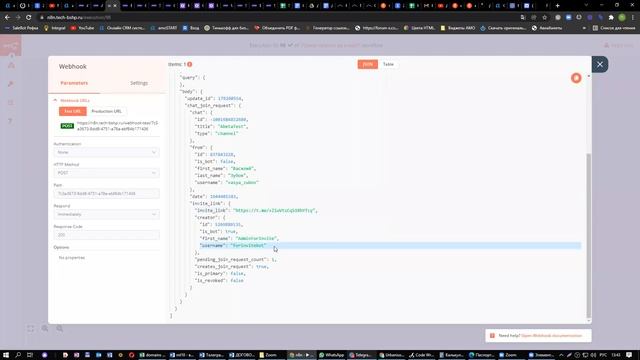Click the browser Forward arrow

pos(18,18)
